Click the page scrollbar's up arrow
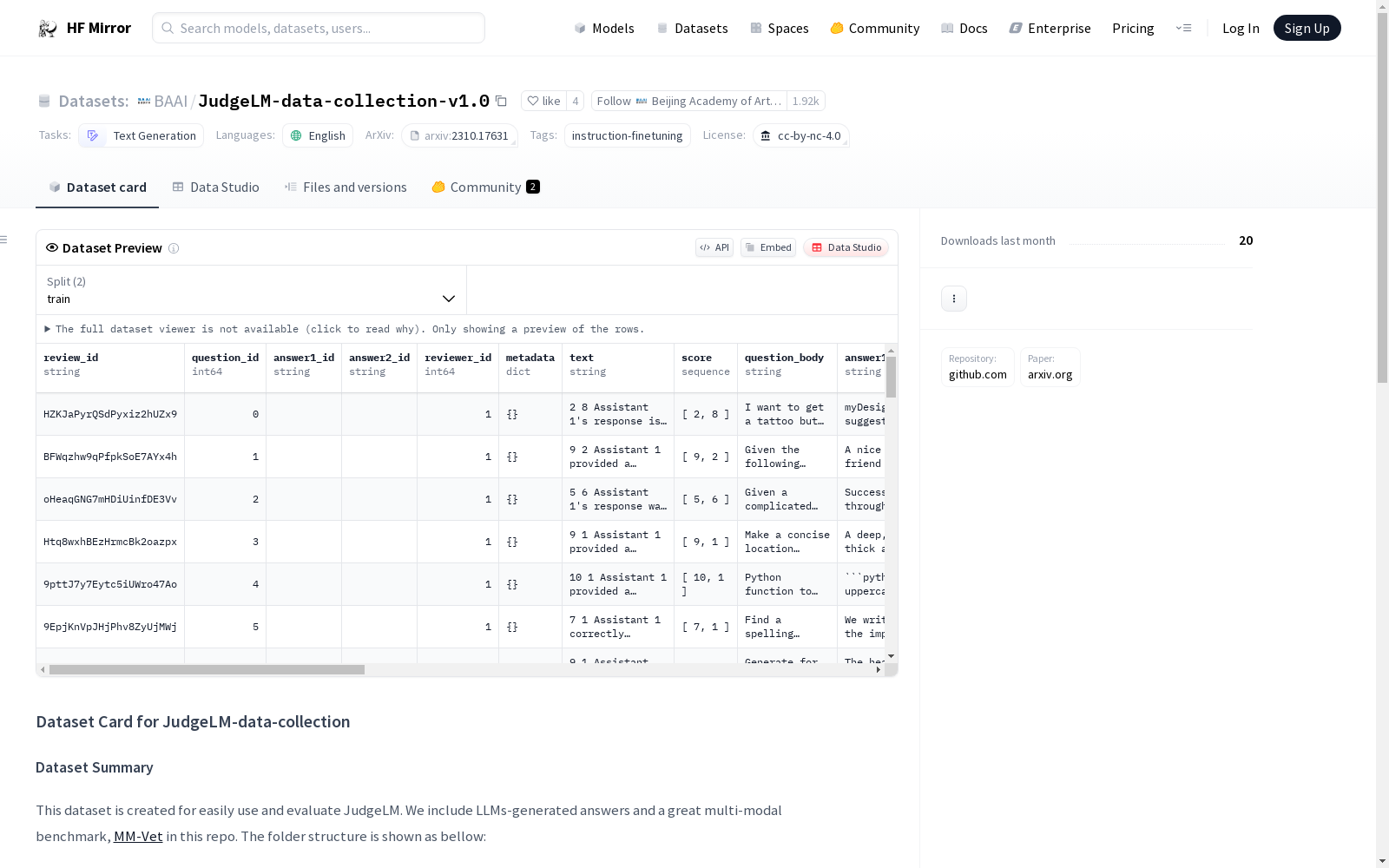This screenshot has height=868, width=1389. [x=1382, y=6]
